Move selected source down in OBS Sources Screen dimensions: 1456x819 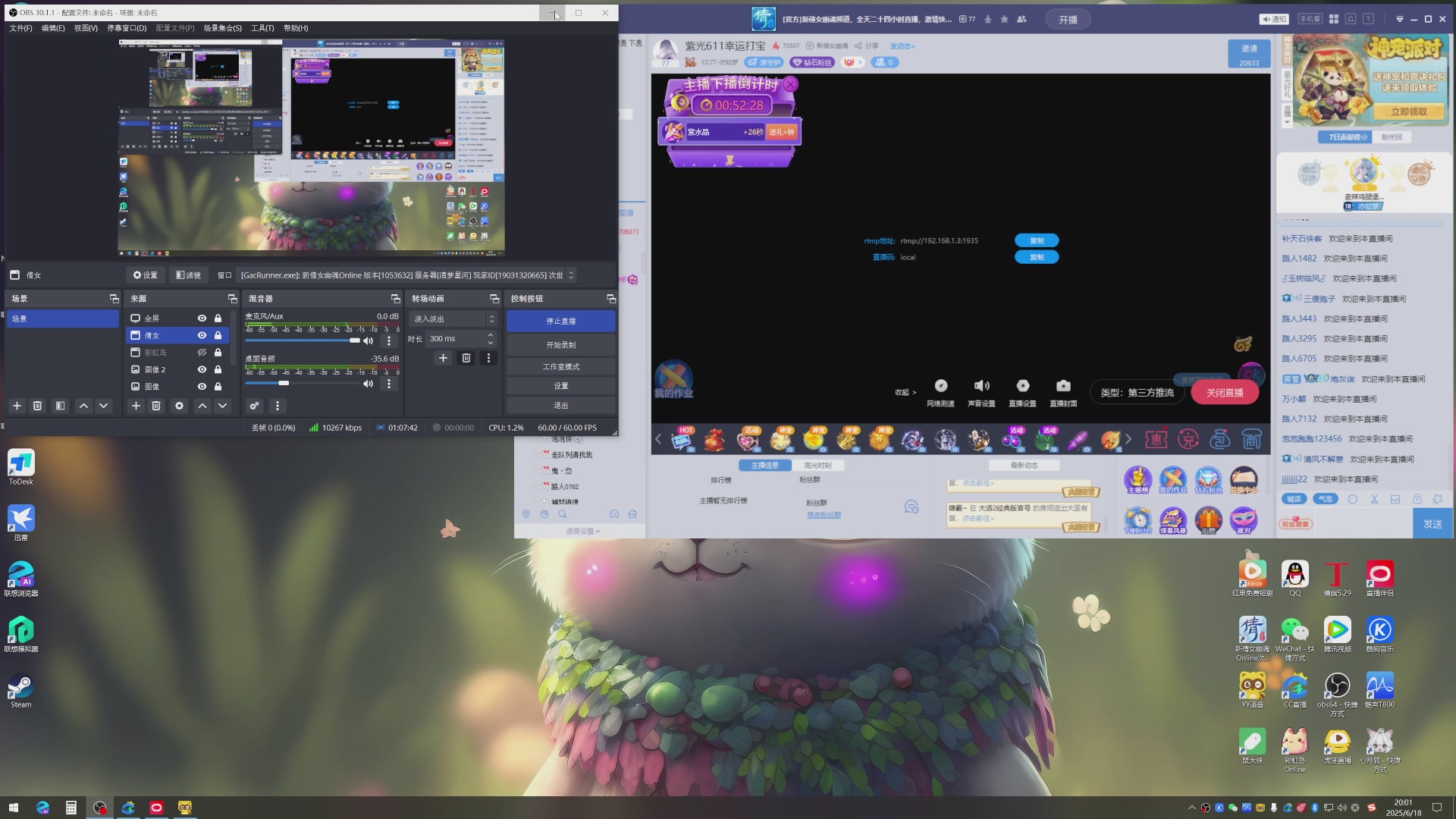[223, 406]
